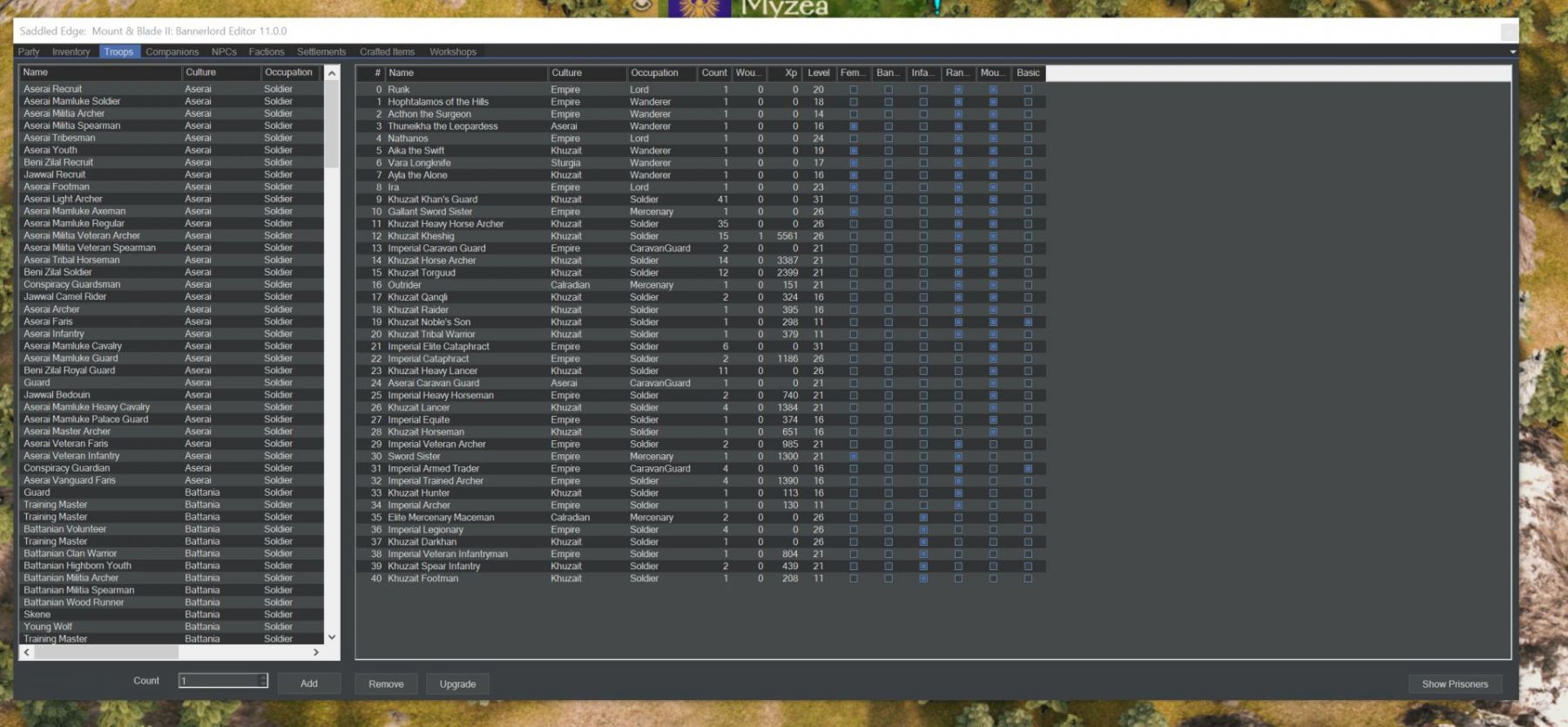Click the horizontal scrollbar left arrow
Screen dimensions: 1568x727
pos(27,652)
